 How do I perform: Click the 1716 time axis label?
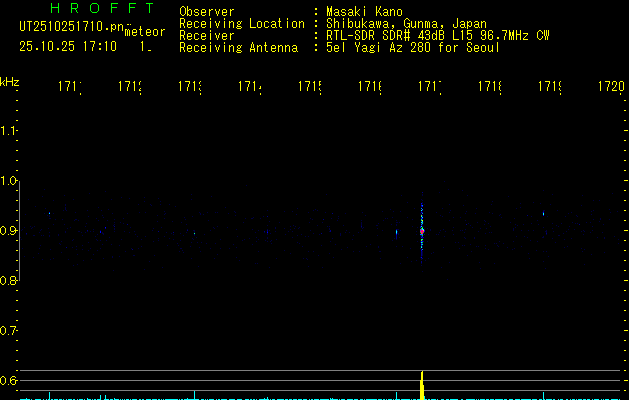369,86
